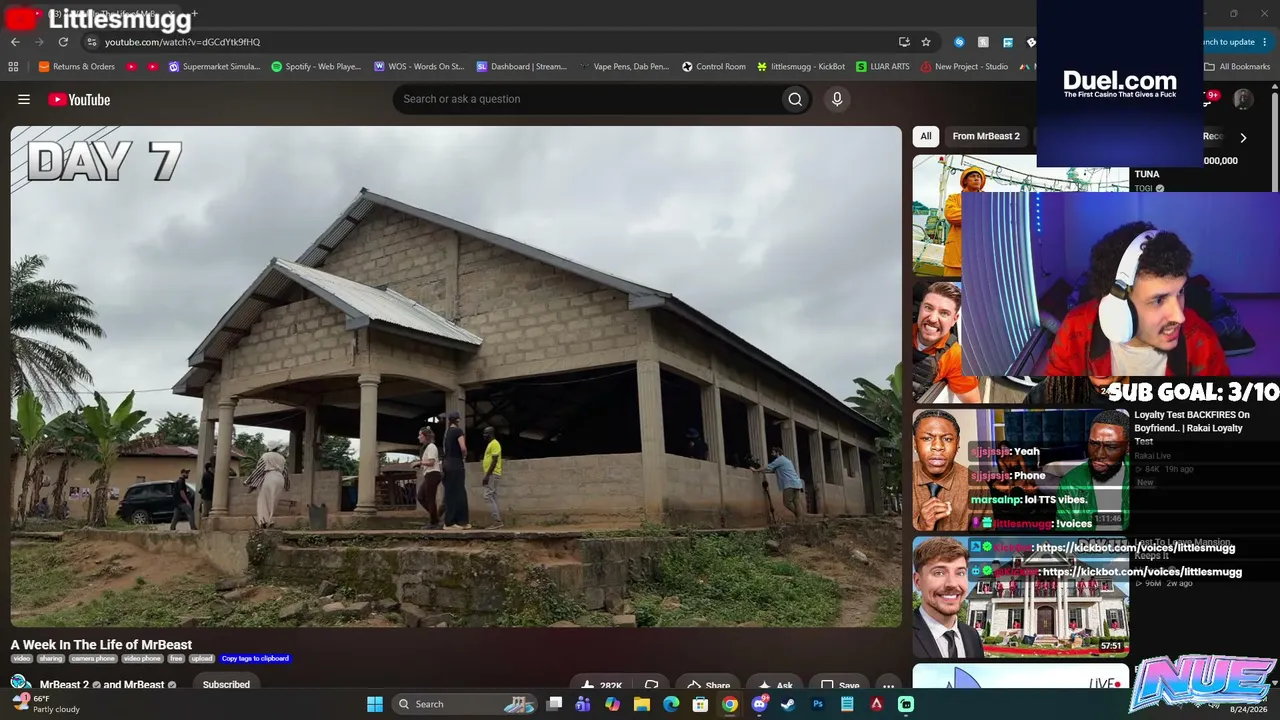Launch Microsoft Teams from the taskbar
The height and width of the screenshot is (720, 1280).
(583, 704)
